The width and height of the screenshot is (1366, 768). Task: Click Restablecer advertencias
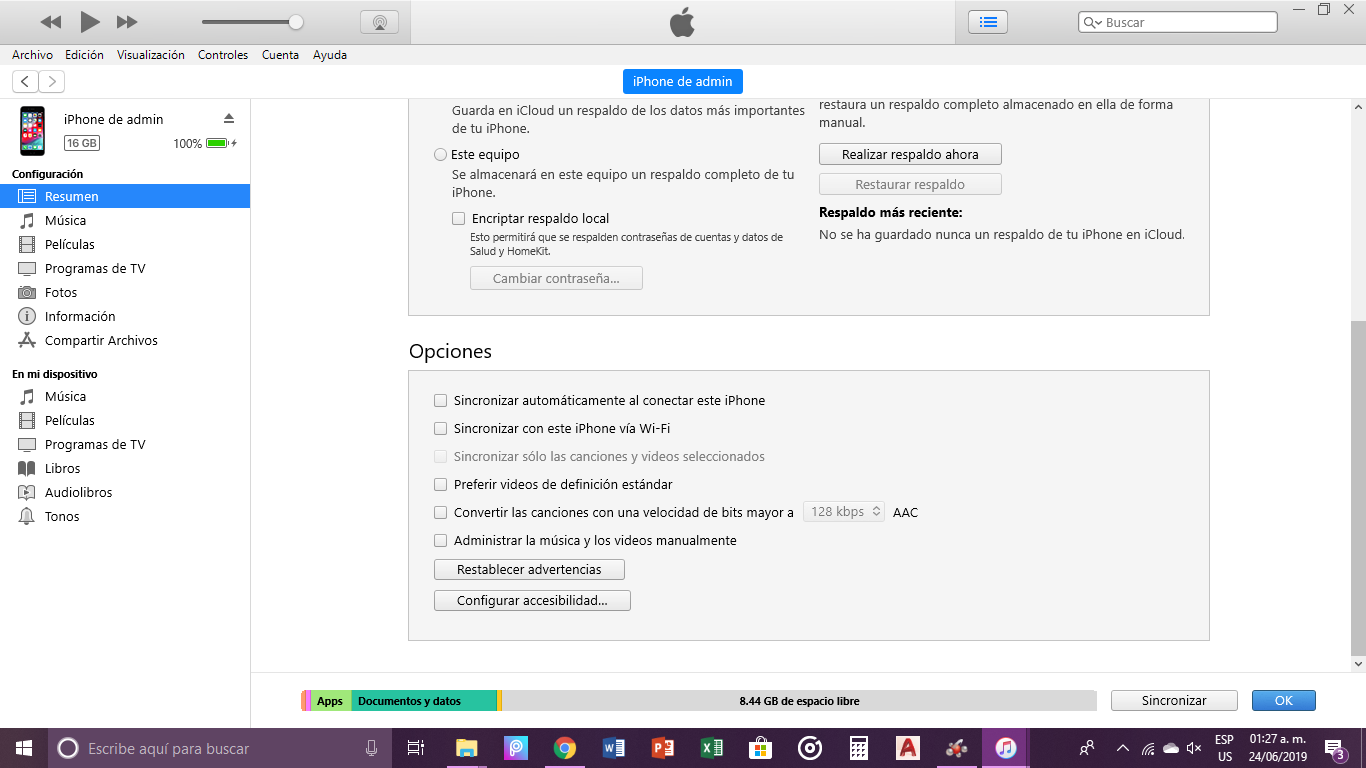(529, 570)
